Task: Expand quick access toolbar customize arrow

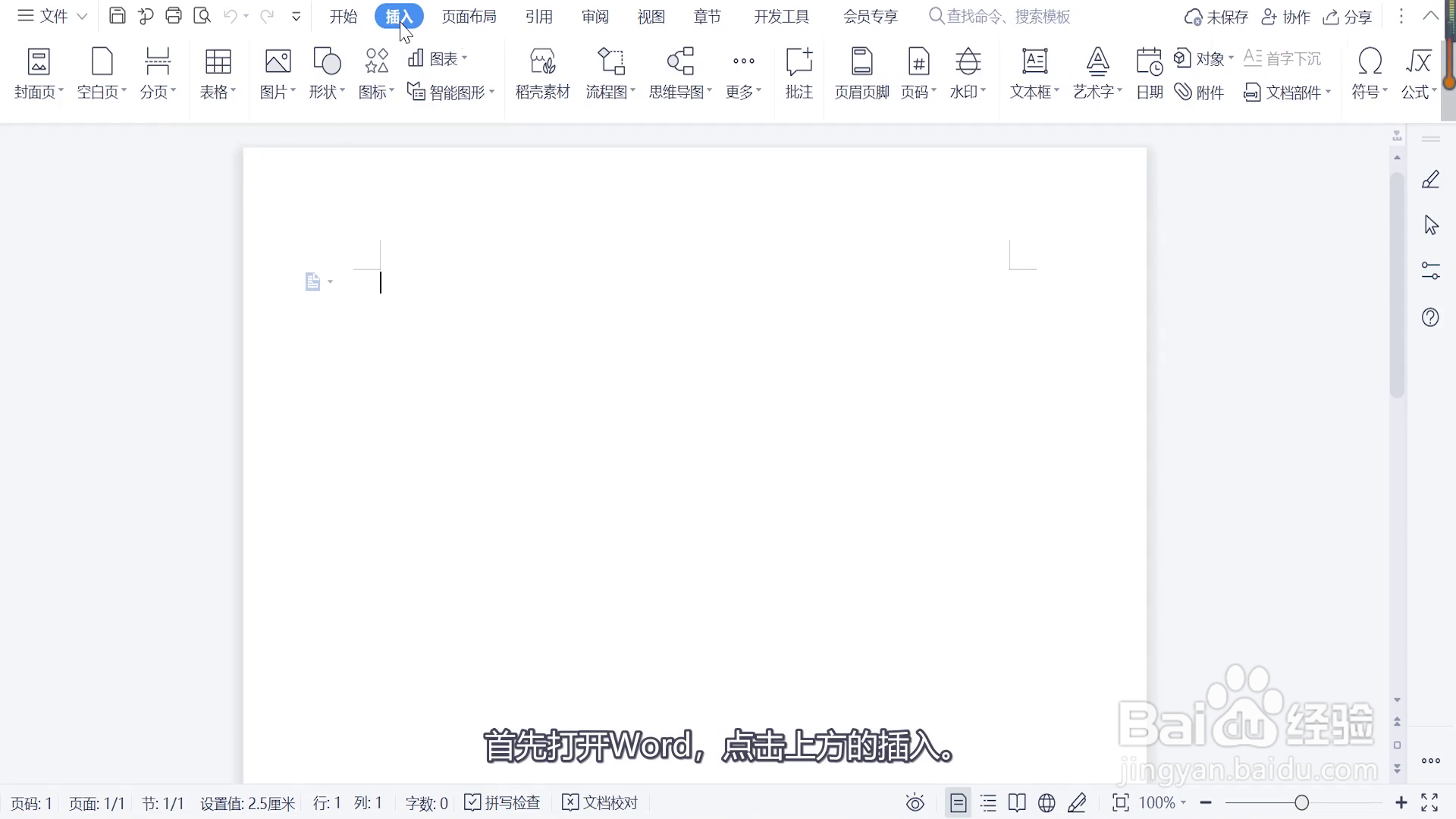Action: (297, 16)
